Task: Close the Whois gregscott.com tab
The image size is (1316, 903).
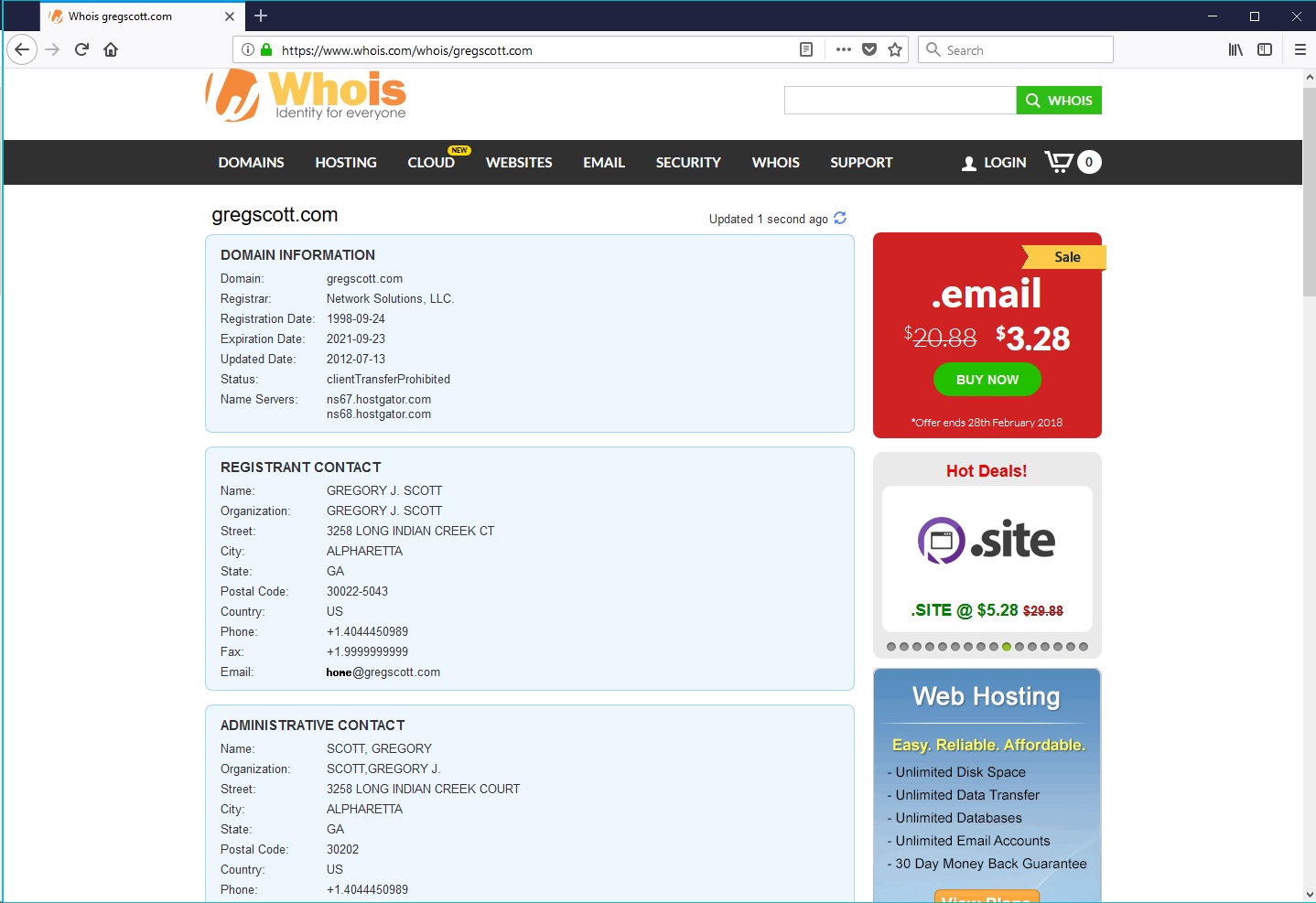Action: (230, 16)
